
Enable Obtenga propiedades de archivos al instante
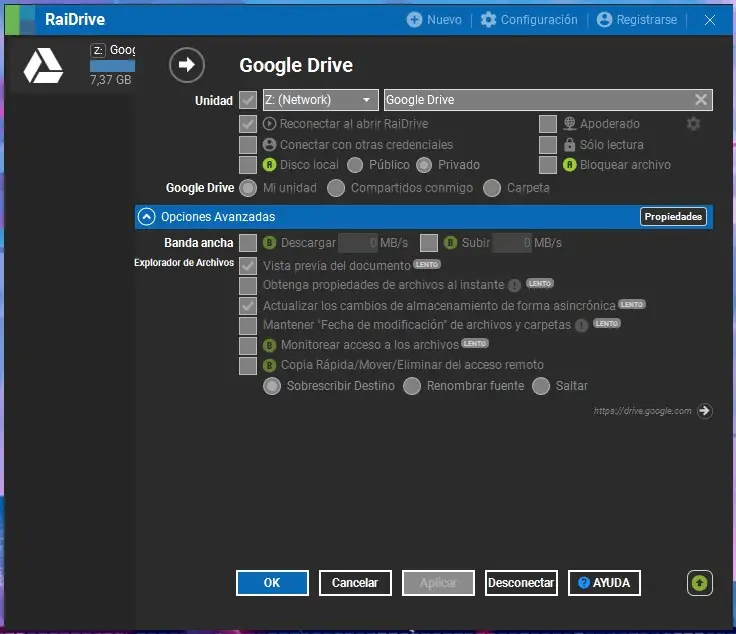point(248,285)
